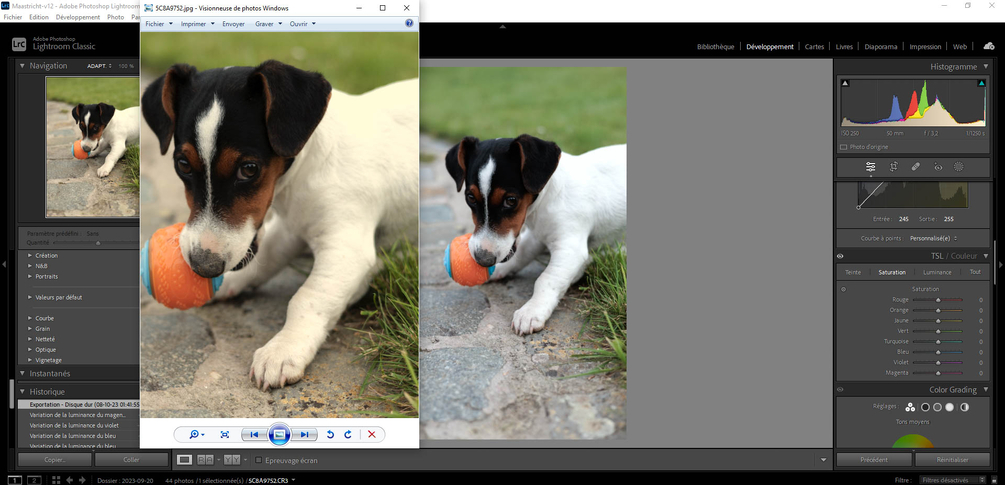Adjust the Orange saturation slider
The width and height of the screenshot is (1005, 485).
tap(938, 310)
